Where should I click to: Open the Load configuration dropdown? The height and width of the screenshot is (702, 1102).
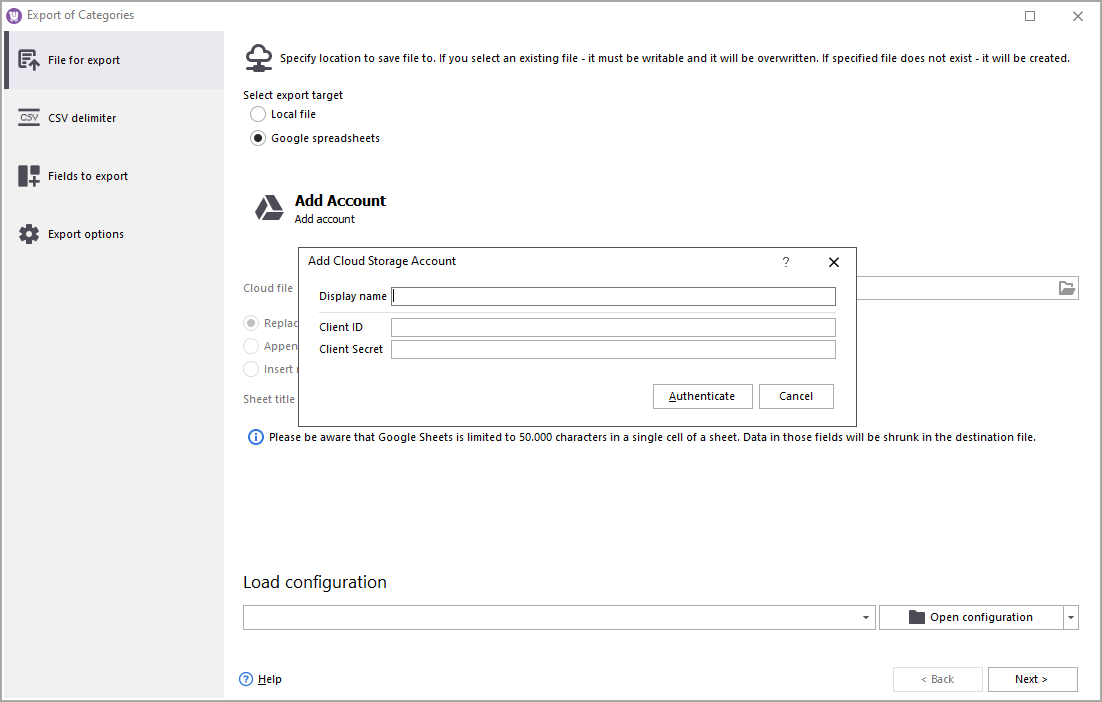pos(864,617)
